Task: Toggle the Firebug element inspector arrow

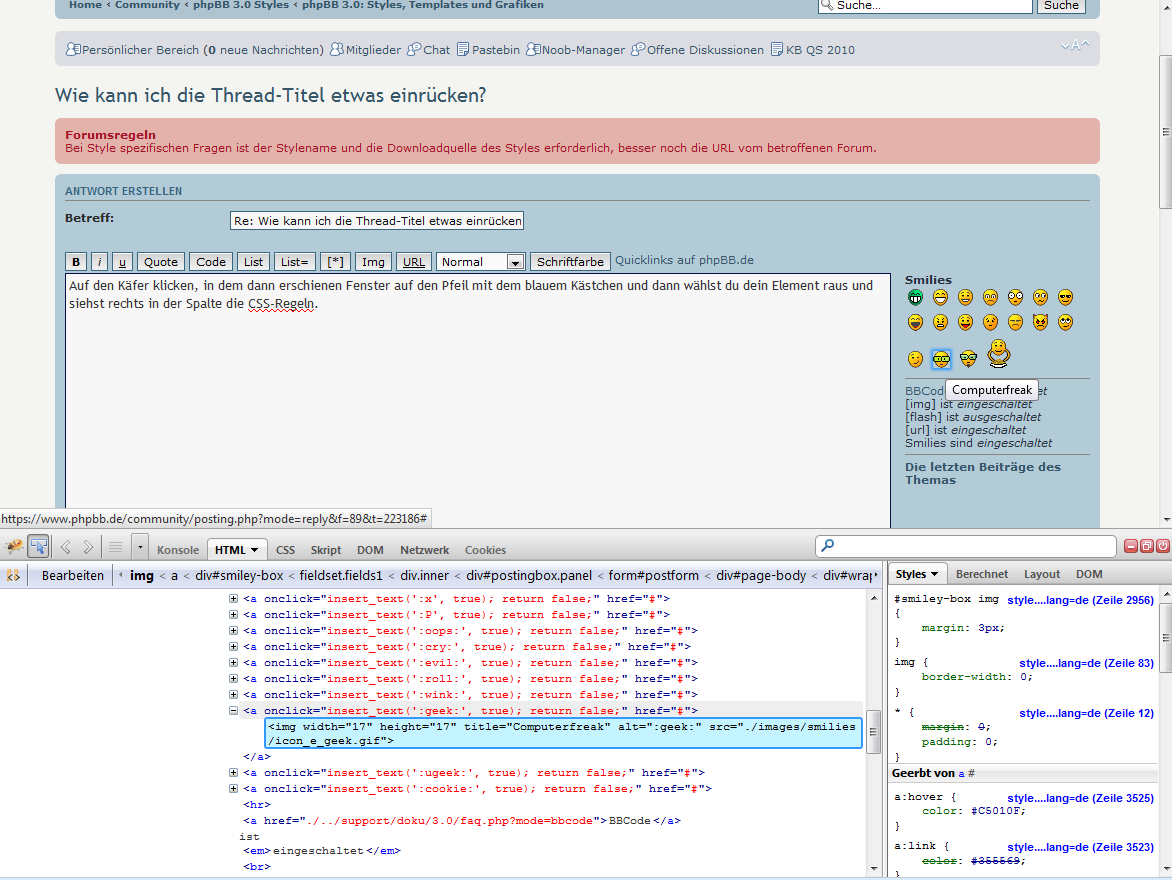Action: pyautogui.click(x=38, y=546)
